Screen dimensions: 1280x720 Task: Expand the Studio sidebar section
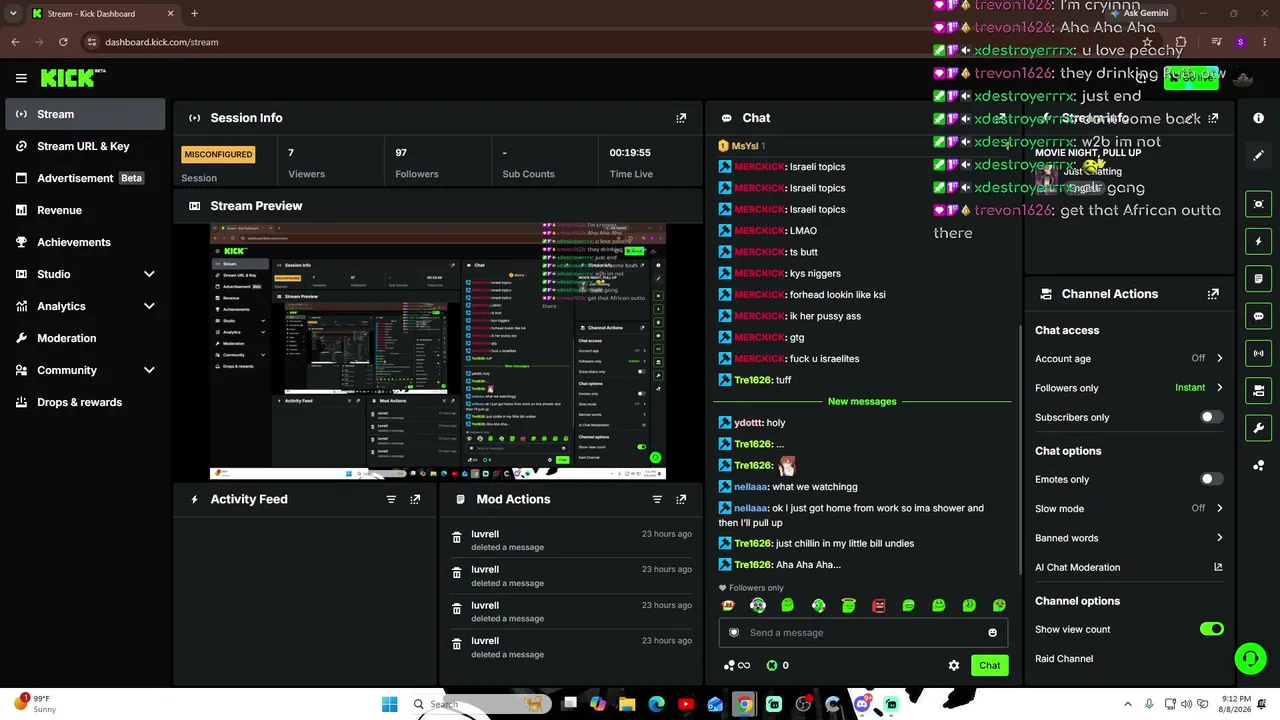(149, 274)
